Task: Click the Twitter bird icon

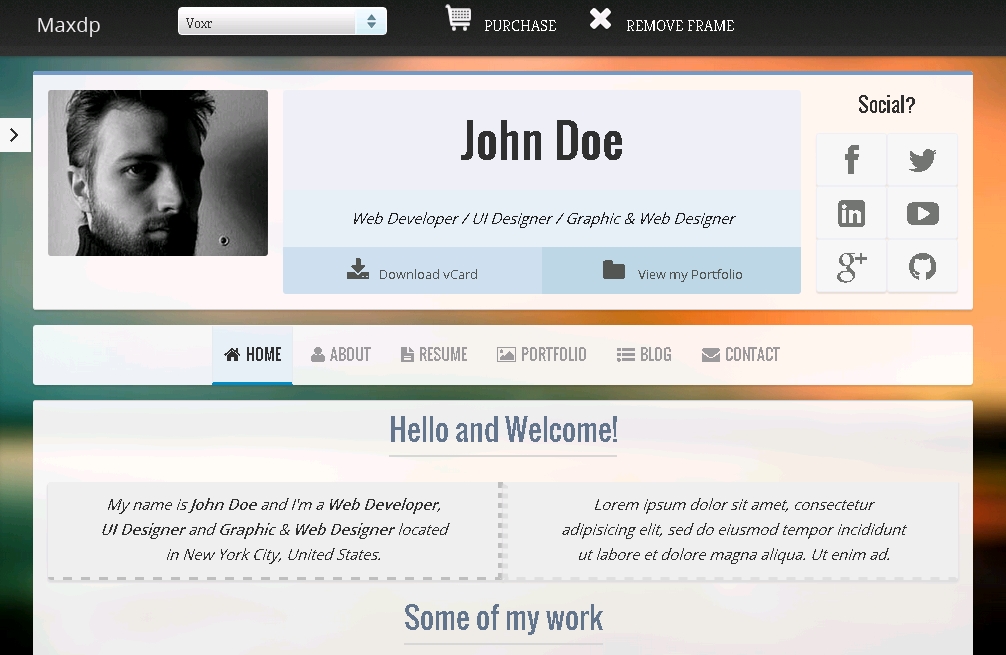Action: [922, 160]
